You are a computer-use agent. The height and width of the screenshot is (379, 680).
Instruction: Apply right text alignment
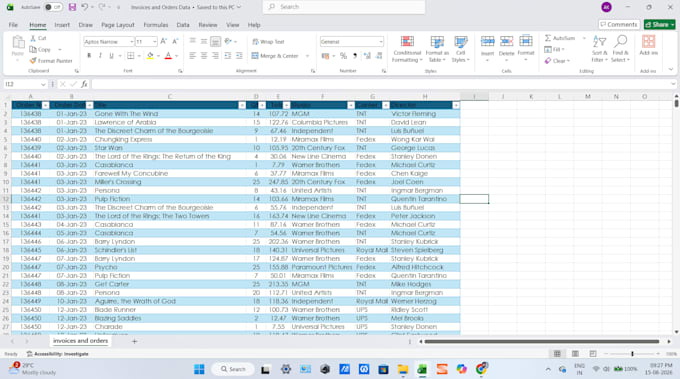[x=215, y=56]
